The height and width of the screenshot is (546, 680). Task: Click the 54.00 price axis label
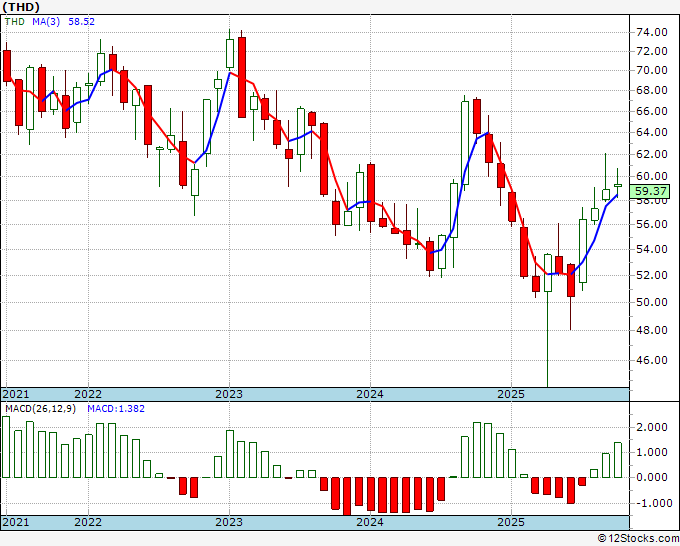652,249
